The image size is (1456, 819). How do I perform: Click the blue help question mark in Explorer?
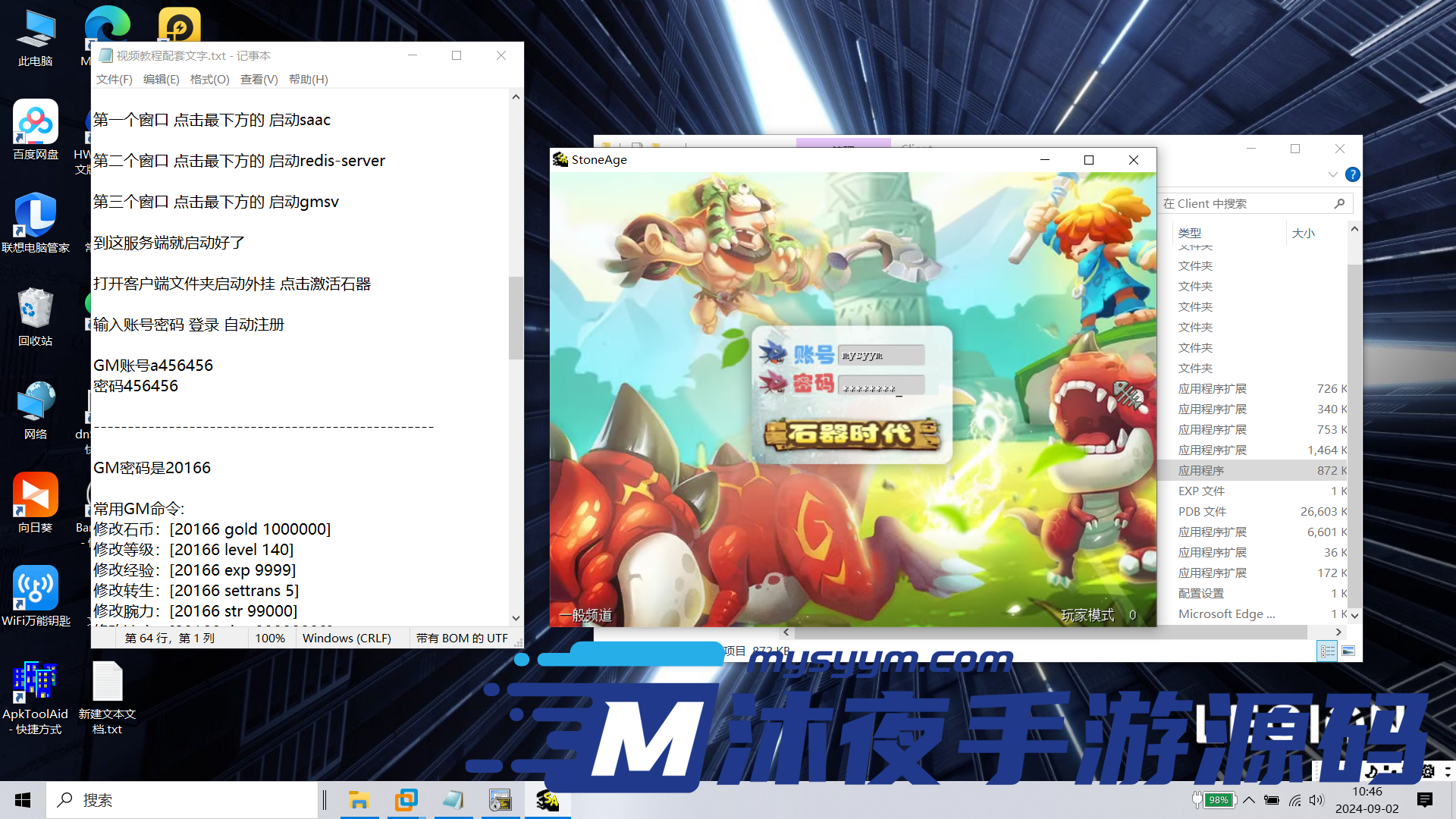[x=1352, y=174]
